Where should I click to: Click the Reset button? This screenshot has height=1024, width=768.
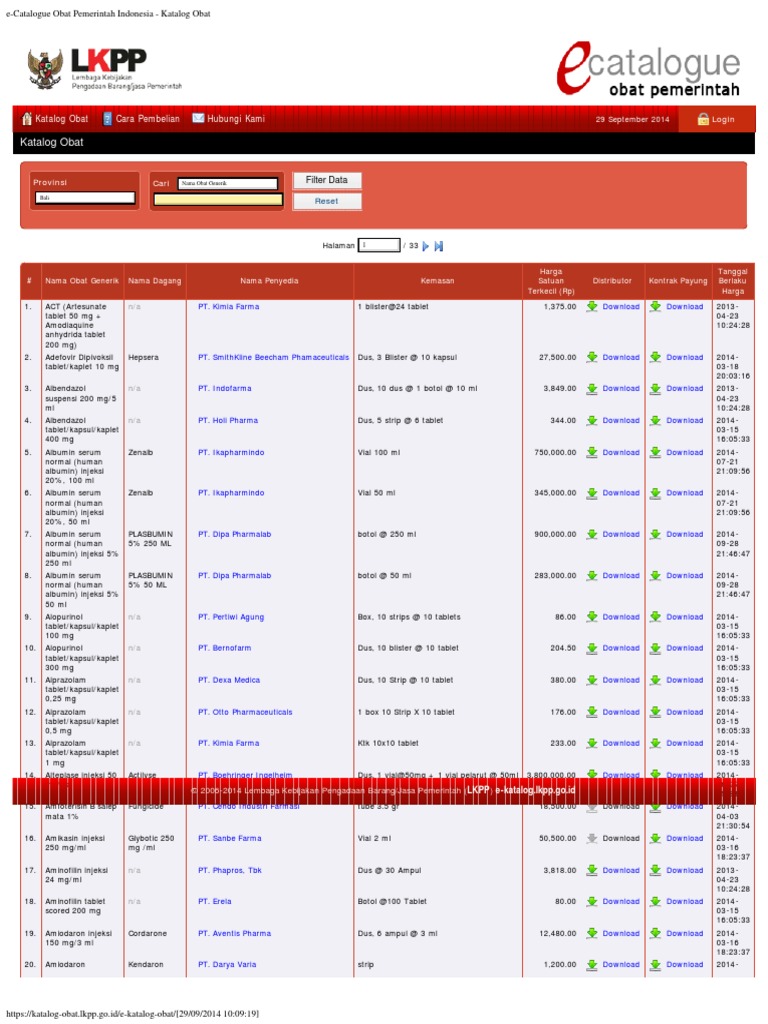tap(327, 201)
